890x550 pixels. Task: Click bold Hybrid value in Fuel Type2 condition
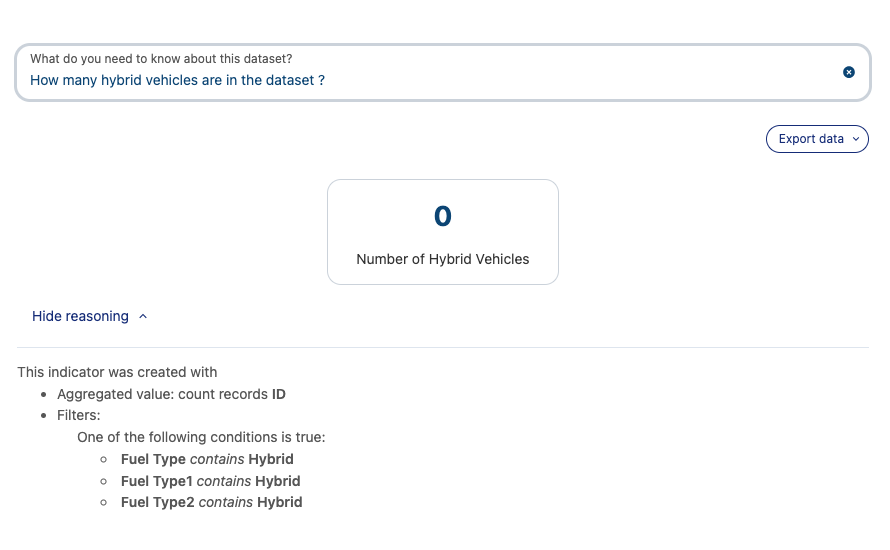(279, 502)
